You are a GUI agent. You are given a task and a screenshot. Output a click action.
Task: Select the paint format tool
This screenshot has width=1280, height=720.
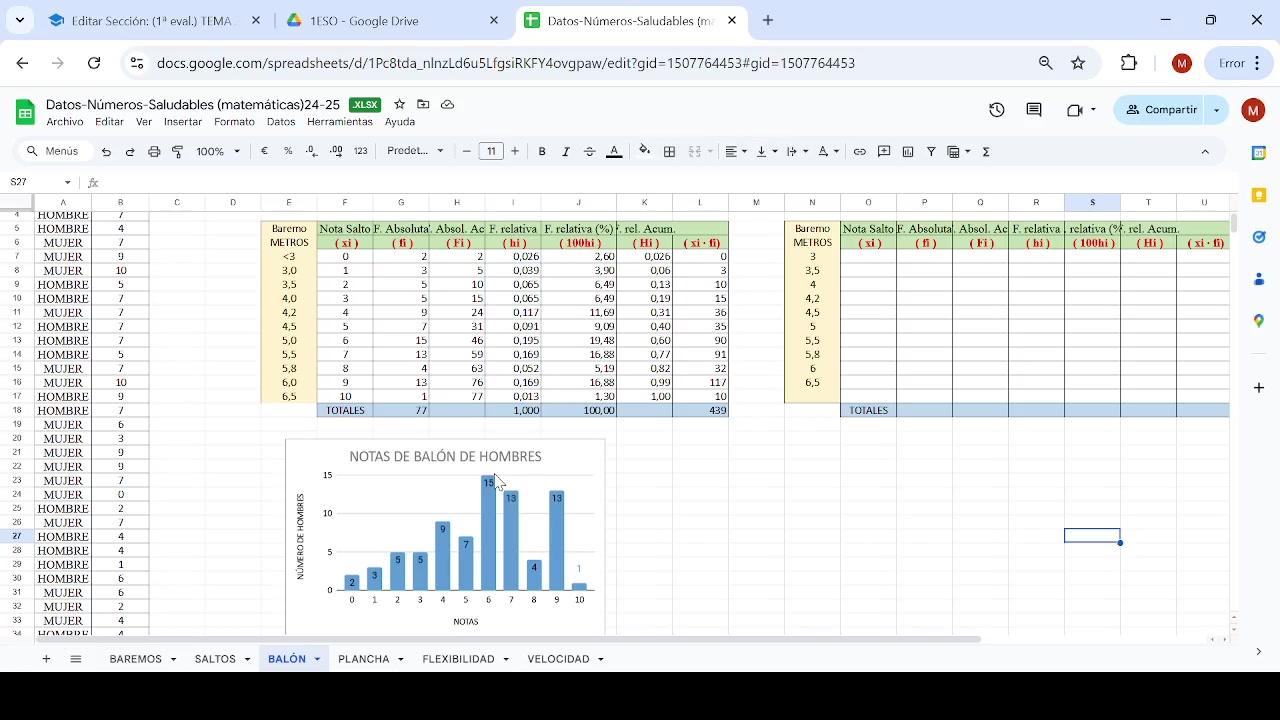178,152
